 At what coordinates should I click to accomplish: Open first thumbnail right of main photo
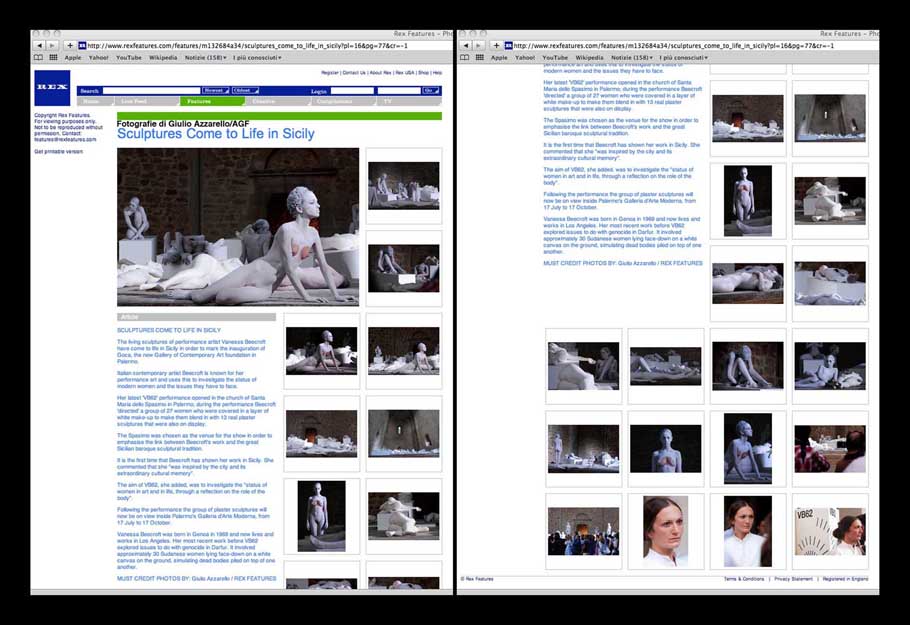[404, 186]
